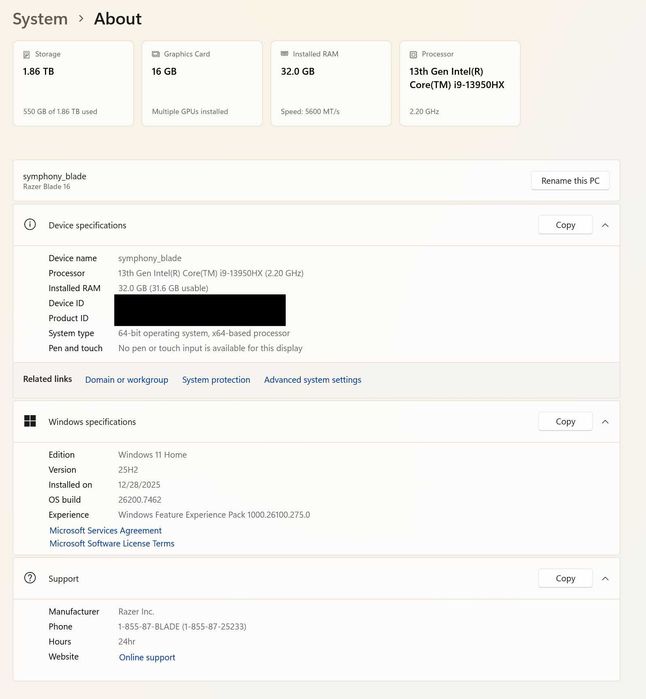Collapse the Windows specifications section chevron
This screenshot has height=699, width=646.
605,422
